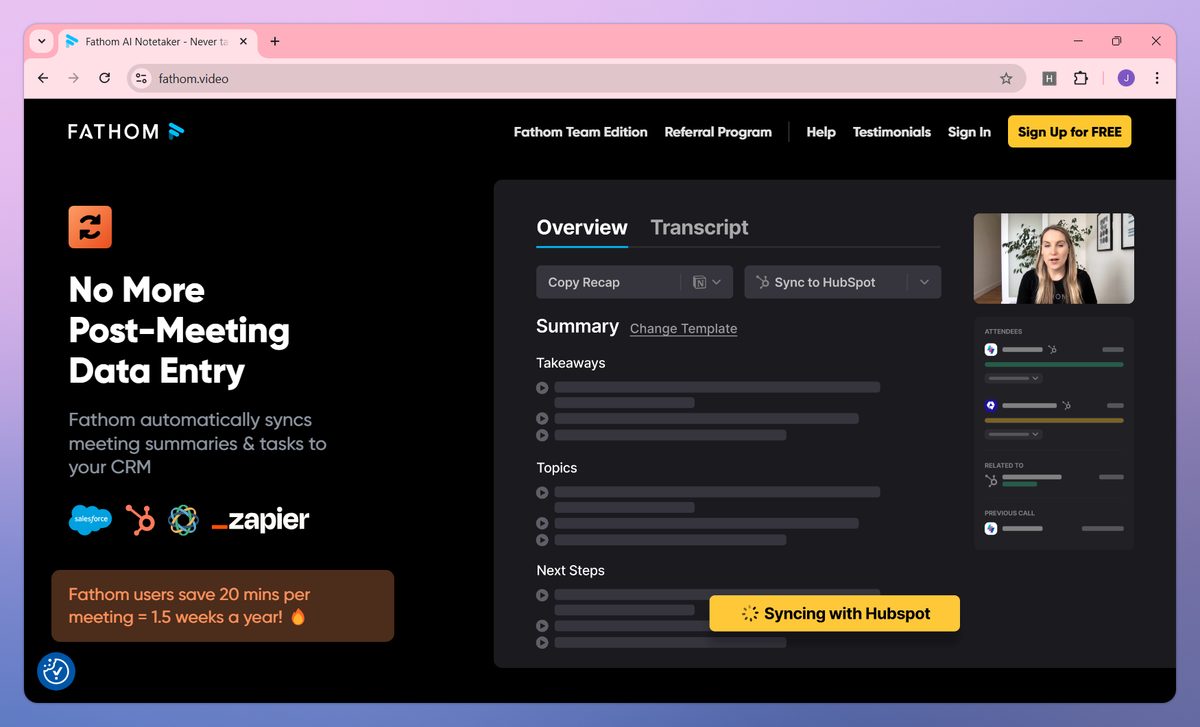Click the Change Template link

(x=683, y=328)
